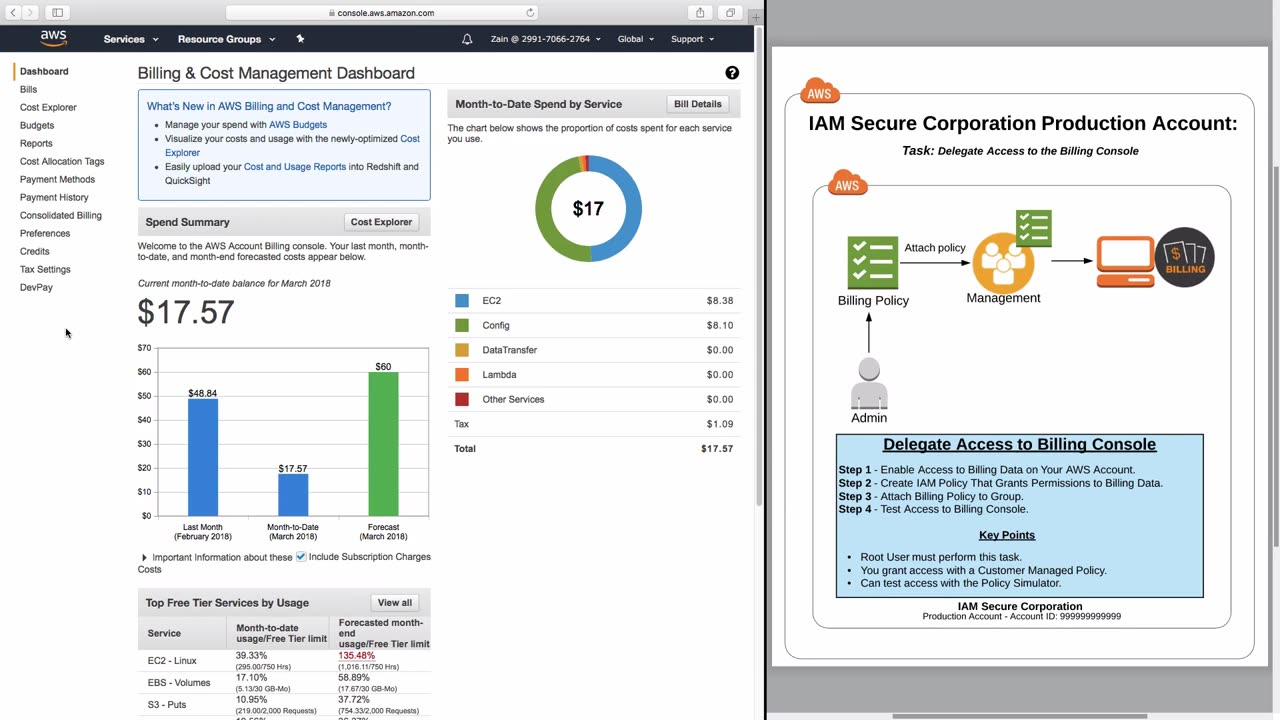Click the Month-to-Date $17.57 bar
Screen dimensions: 1280x720
pyautogui.click(x=293, y=495)
